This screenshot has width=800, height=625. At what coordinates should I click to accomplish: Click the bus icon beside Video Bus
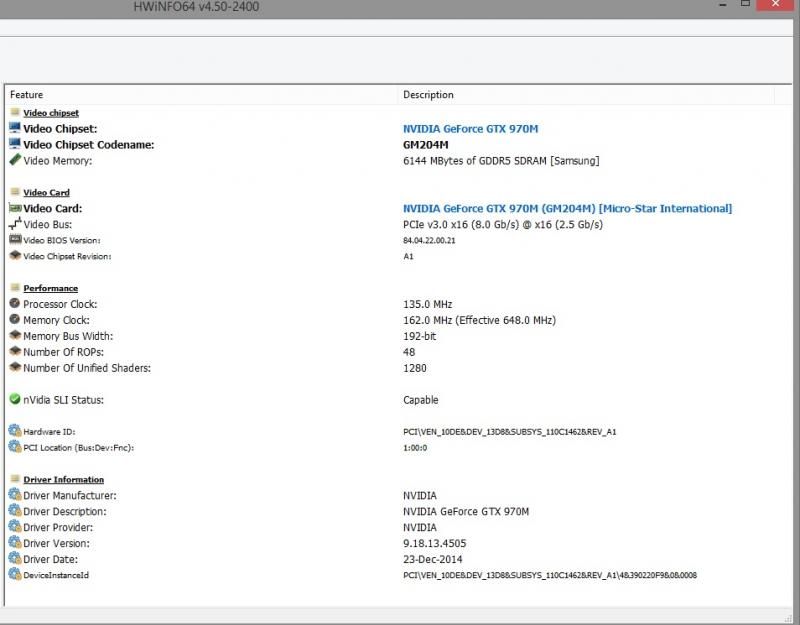pos(15,223)
